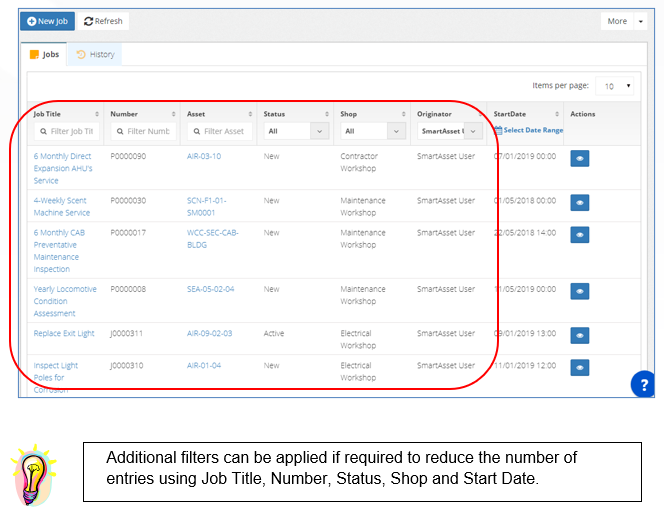Click view eye icon for 4-Weekly Scent job
Screen dimensions: 664x511
click(579, 203)
